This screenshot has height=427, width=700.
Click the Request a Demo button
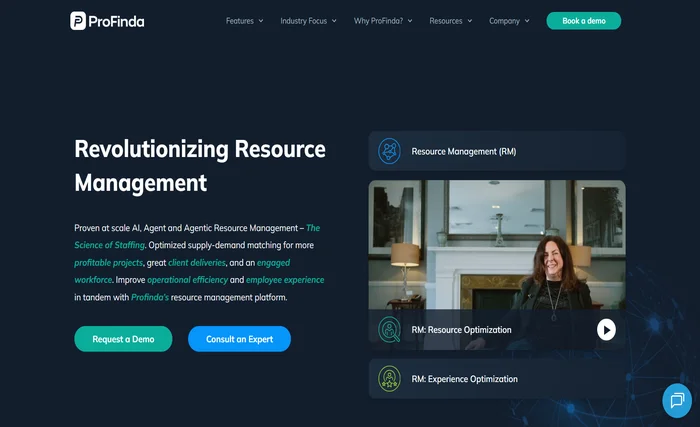[123, 339]
